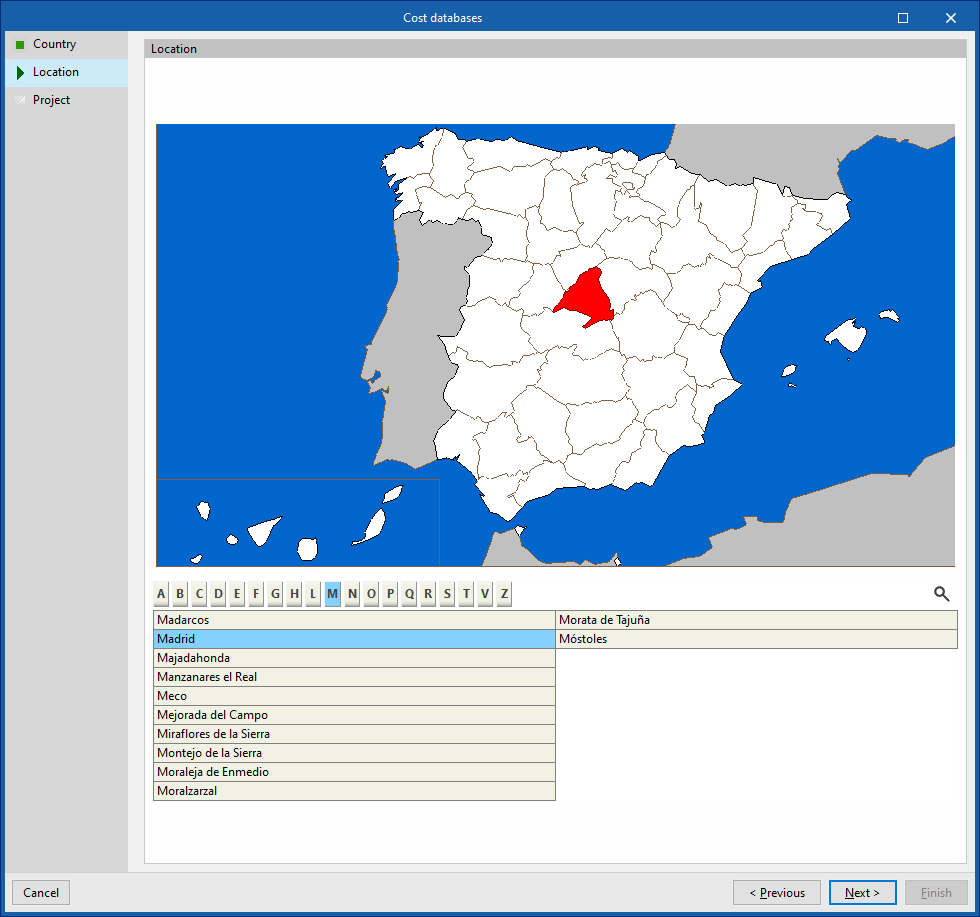Image resolution: width=980 pixels, height=917 pixels.
Task: Filter locations by letter O
Action: coord(371,593)
